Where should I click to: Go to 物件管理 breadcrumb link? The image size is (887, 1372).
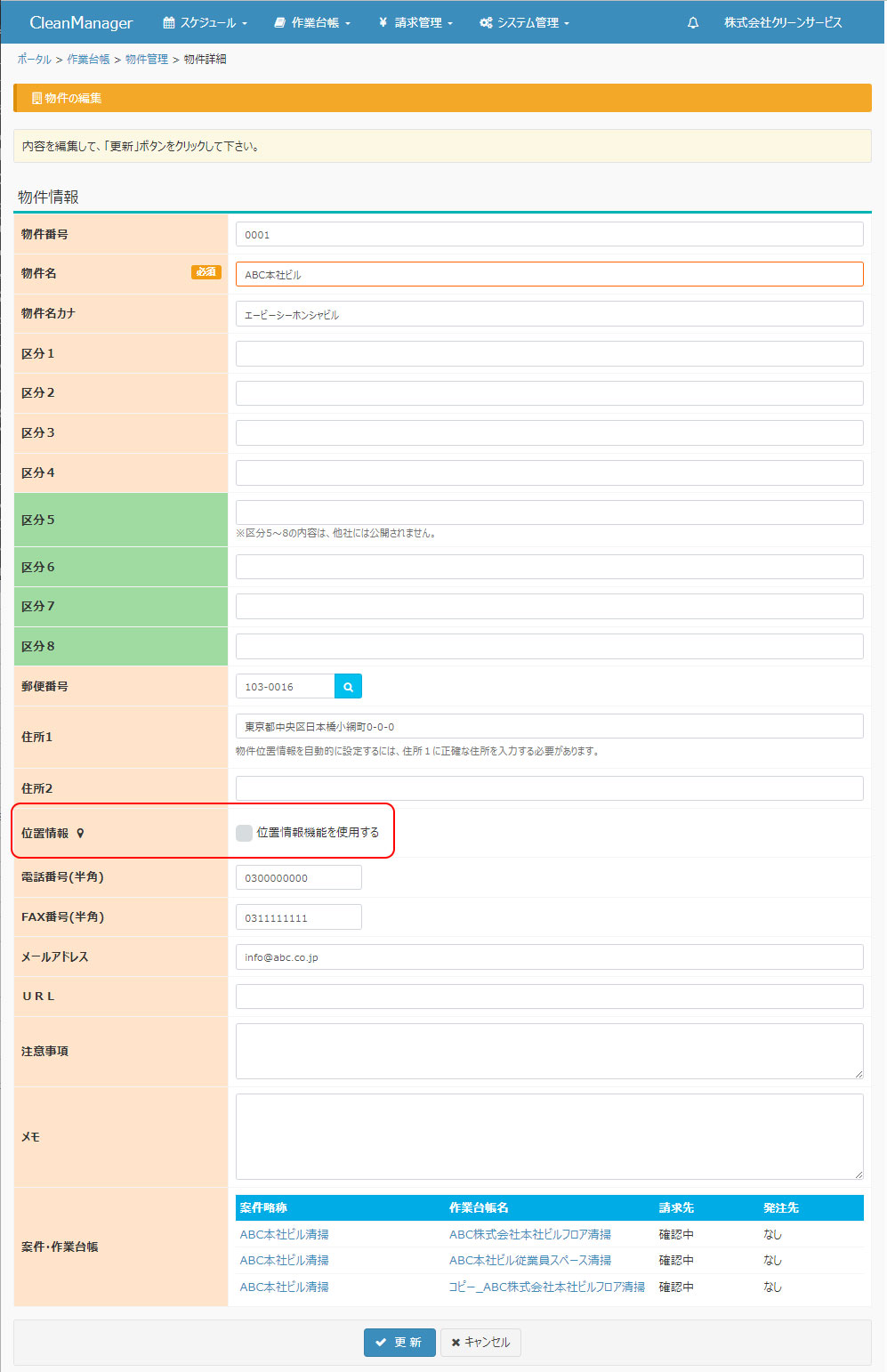pos(147,59)
